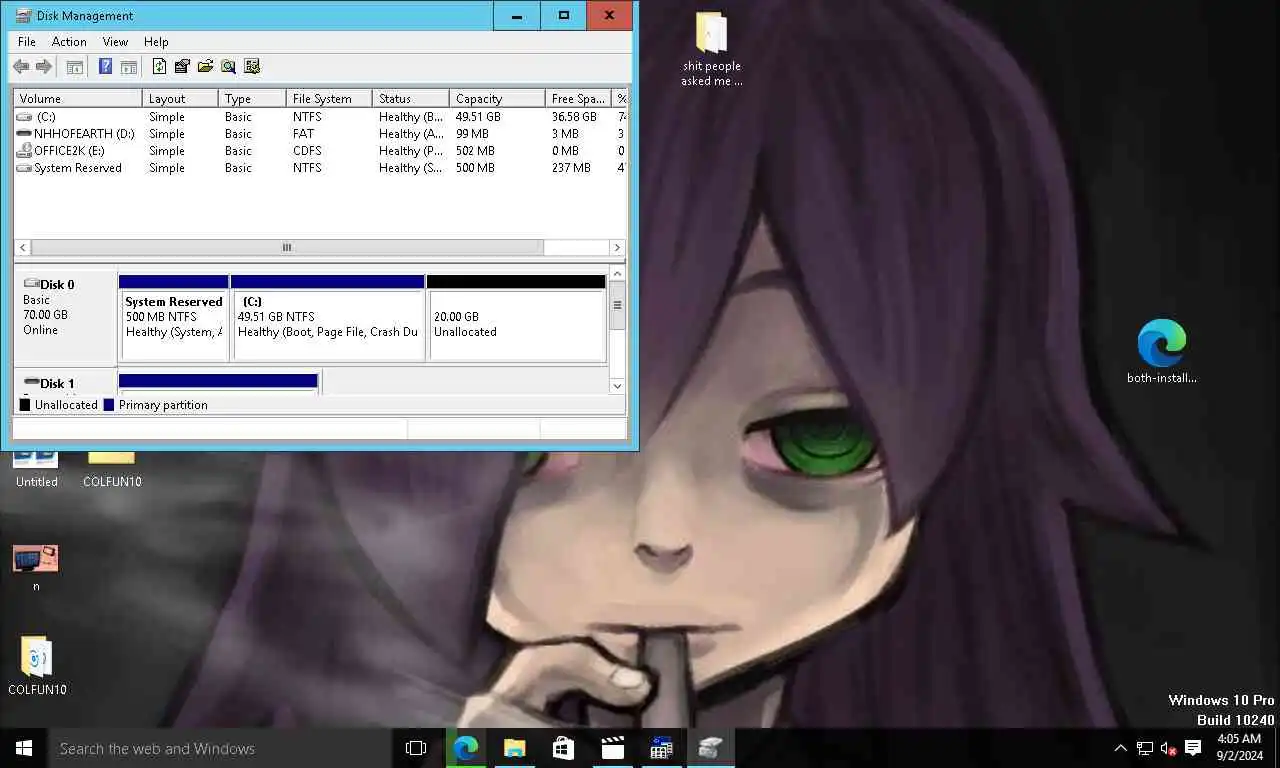The height and width of the screenshot is (768, 1280).
Task: Click the Back arrow toolbar icon
Action: point(21,67)
